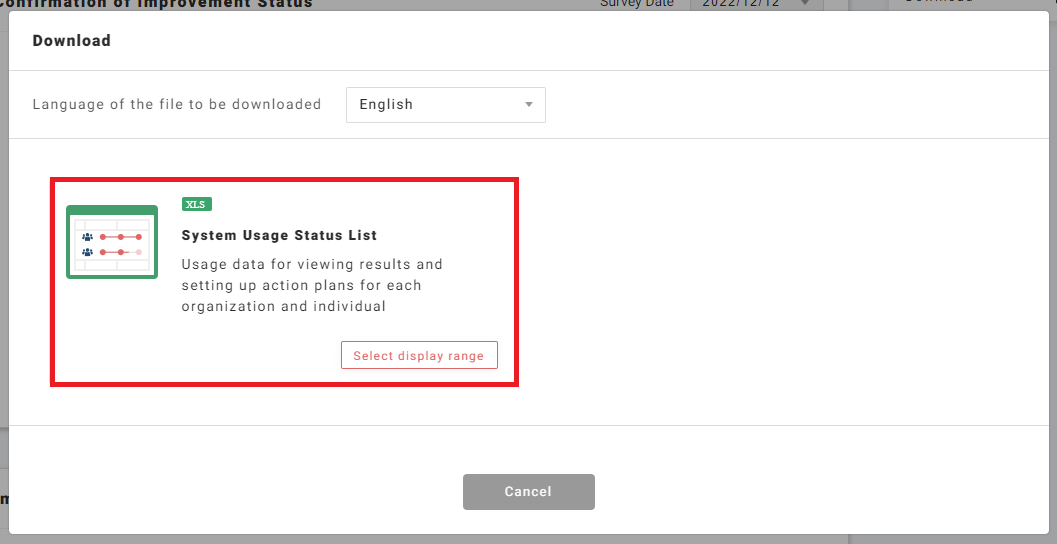Click the Download item in the top-right background
1057x544 pixels.
click(x=938, y=3)
